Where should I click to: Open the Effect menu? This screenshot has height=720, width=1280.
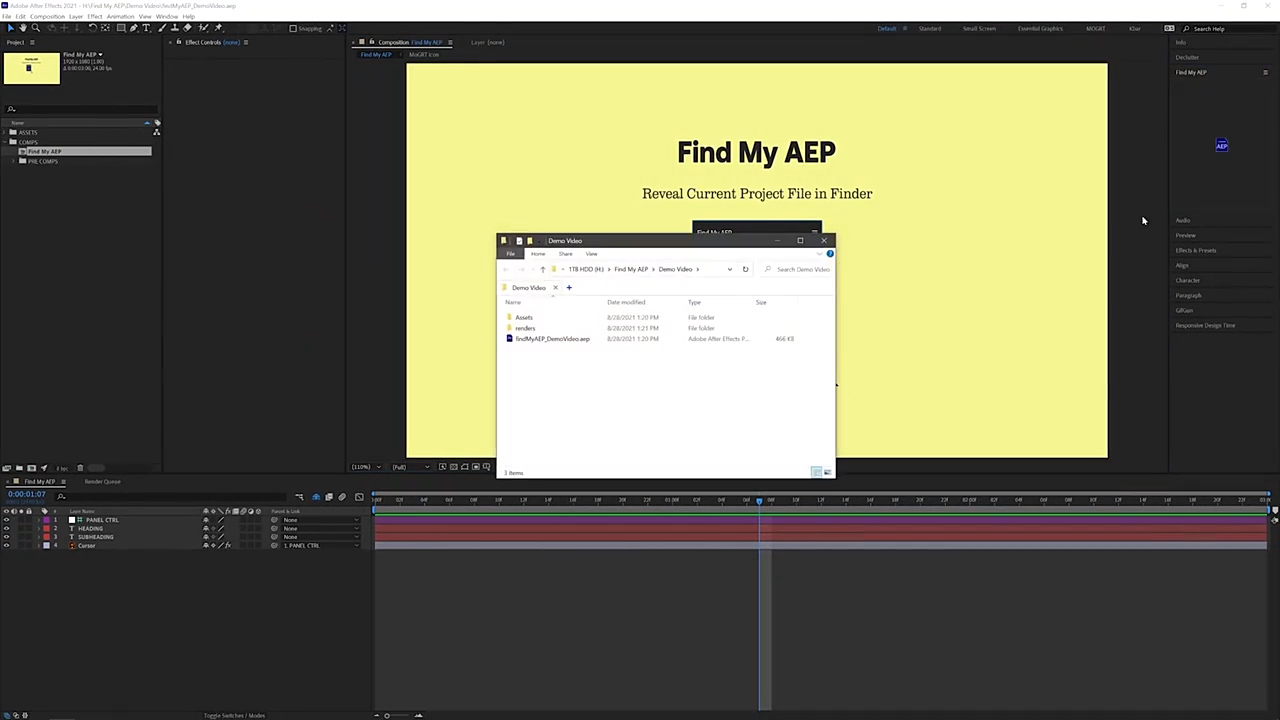click(94, 17)
